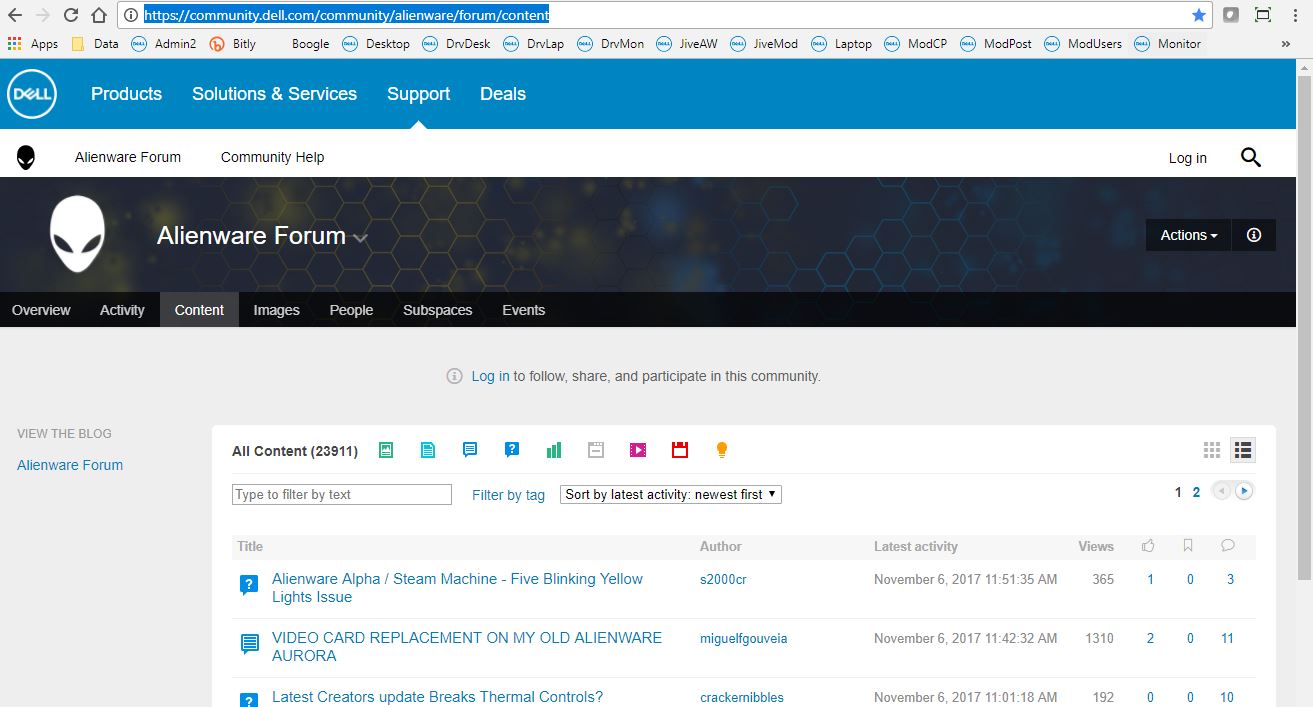The width and height of the screenshot is (1313, 707).
Task: Filter content by events calendar icon
Action: [680, 450]
